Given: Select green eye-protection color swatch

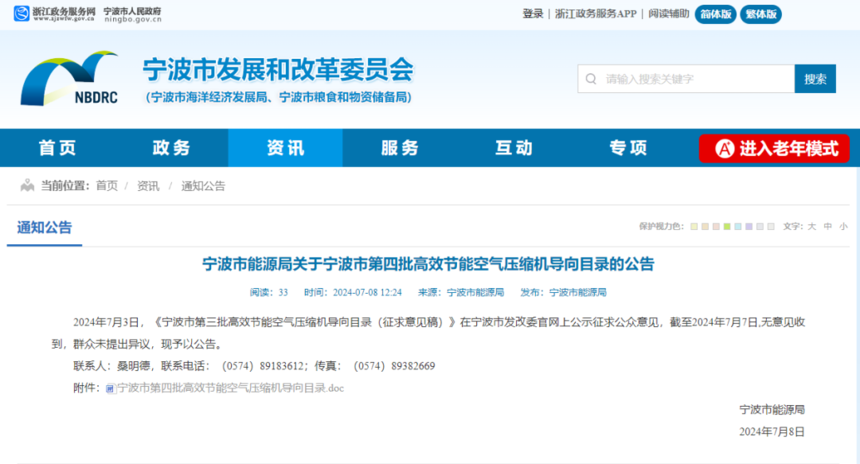Looking at the screenshot, I should coord(727,227).
